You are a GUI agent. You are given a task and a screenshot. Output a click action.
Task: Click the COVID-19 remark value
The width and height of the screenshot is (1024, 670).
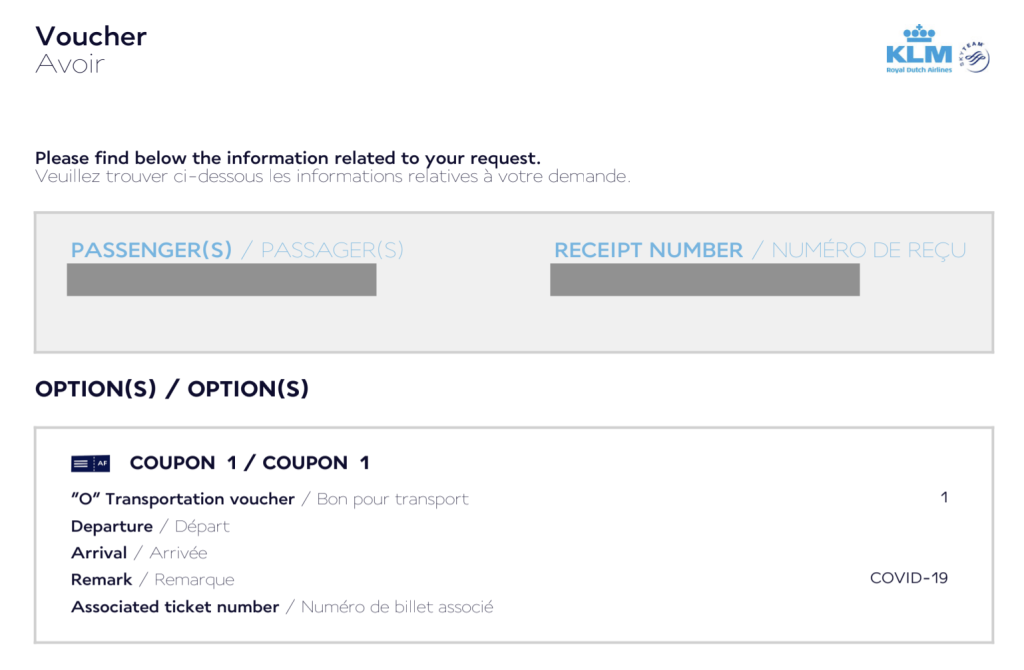(908, 578)
